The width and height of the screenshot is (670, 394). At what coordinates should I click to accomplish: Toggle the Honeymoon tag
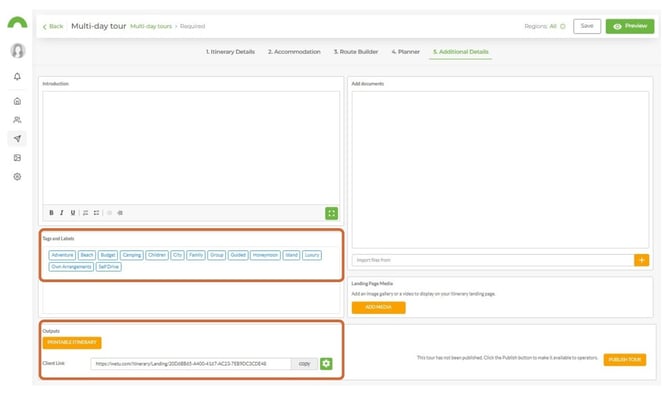(265, 255)
